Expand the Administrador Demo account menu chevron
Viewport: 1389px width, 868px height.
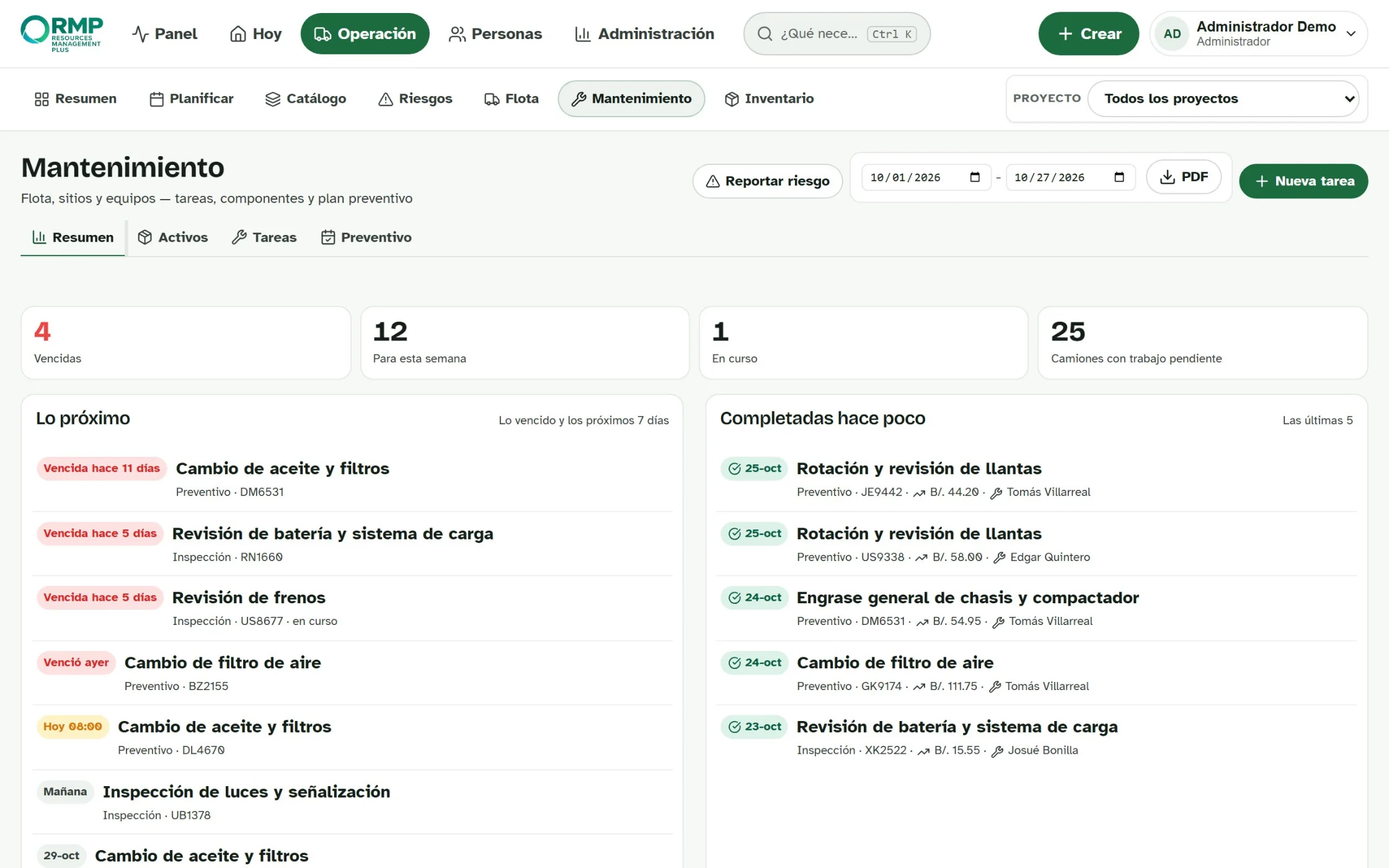tap(1351, 33)
